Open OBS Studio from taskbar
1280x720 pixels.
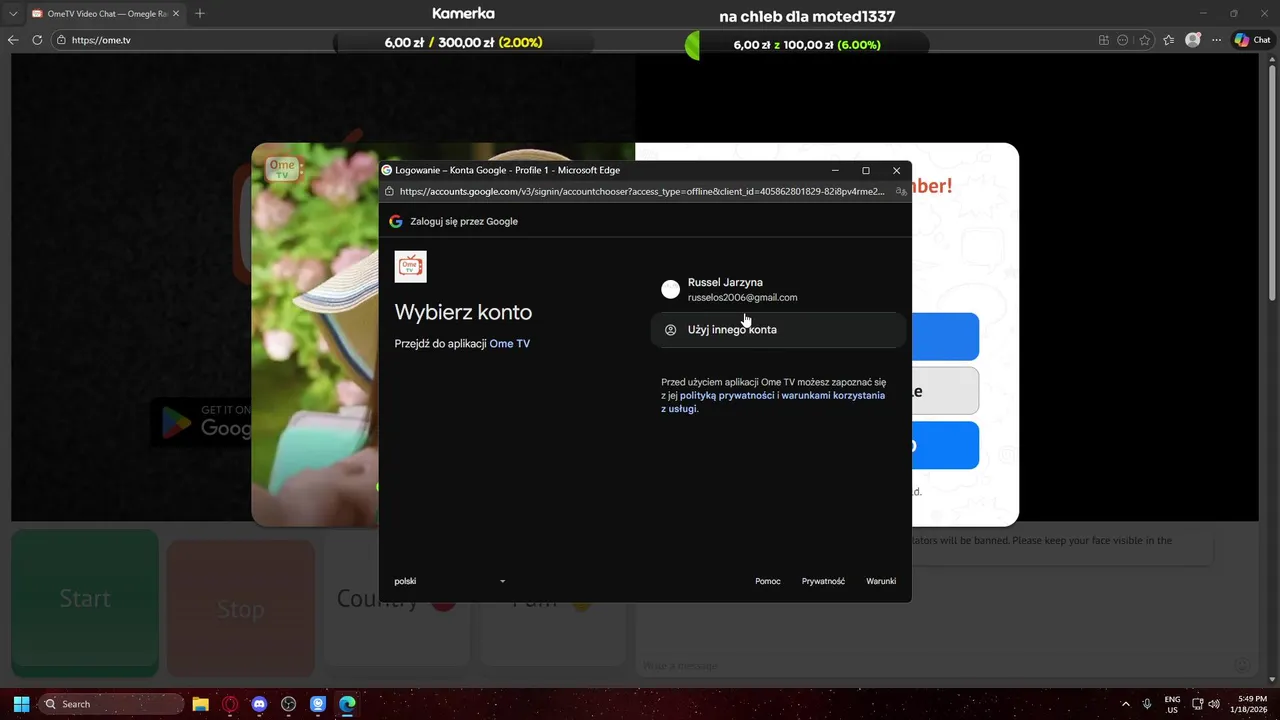click(x=289, y=704)
